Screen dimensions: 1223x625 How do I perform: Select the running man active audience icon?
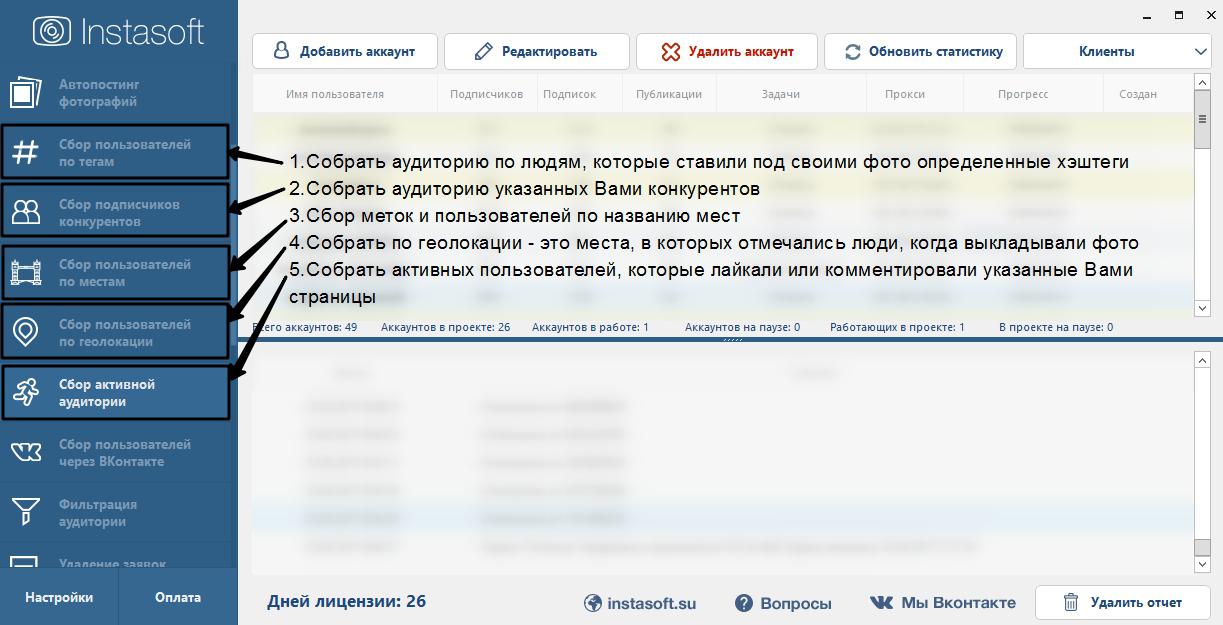(x=25, y=393)
